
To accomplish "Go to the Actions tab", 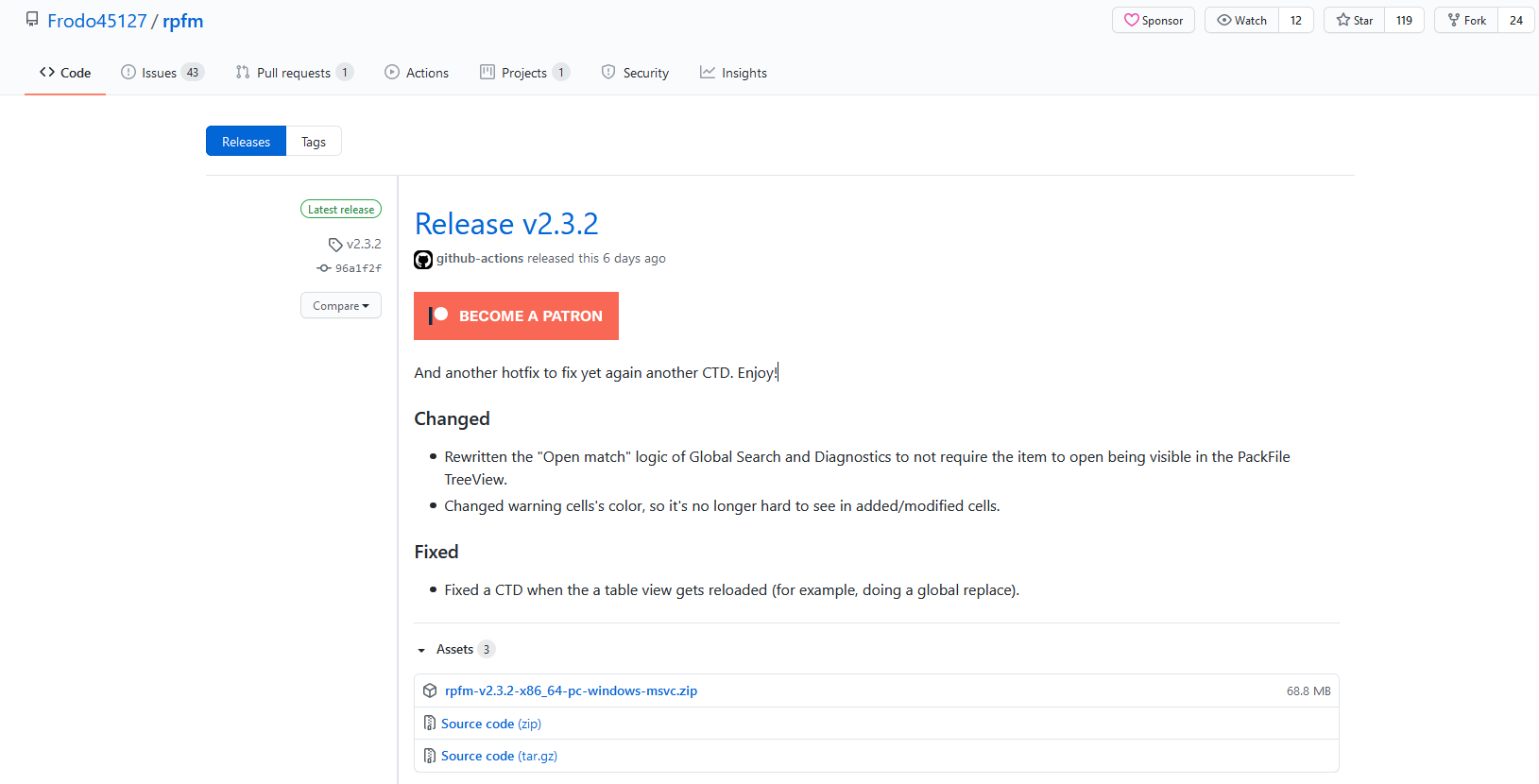I will pos(417,73).
